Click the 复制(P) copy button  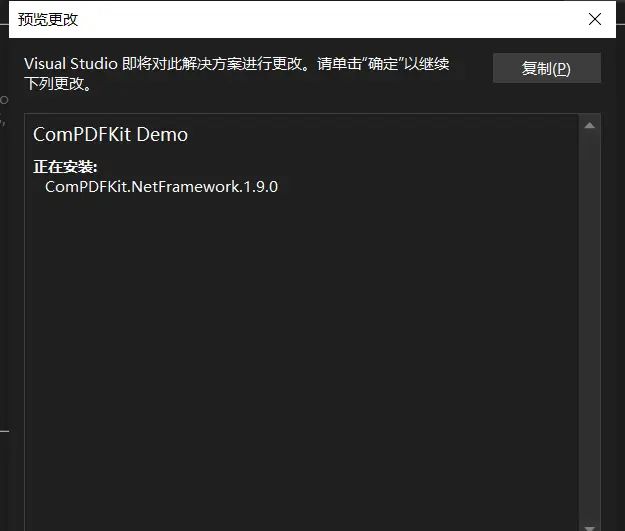546,68
